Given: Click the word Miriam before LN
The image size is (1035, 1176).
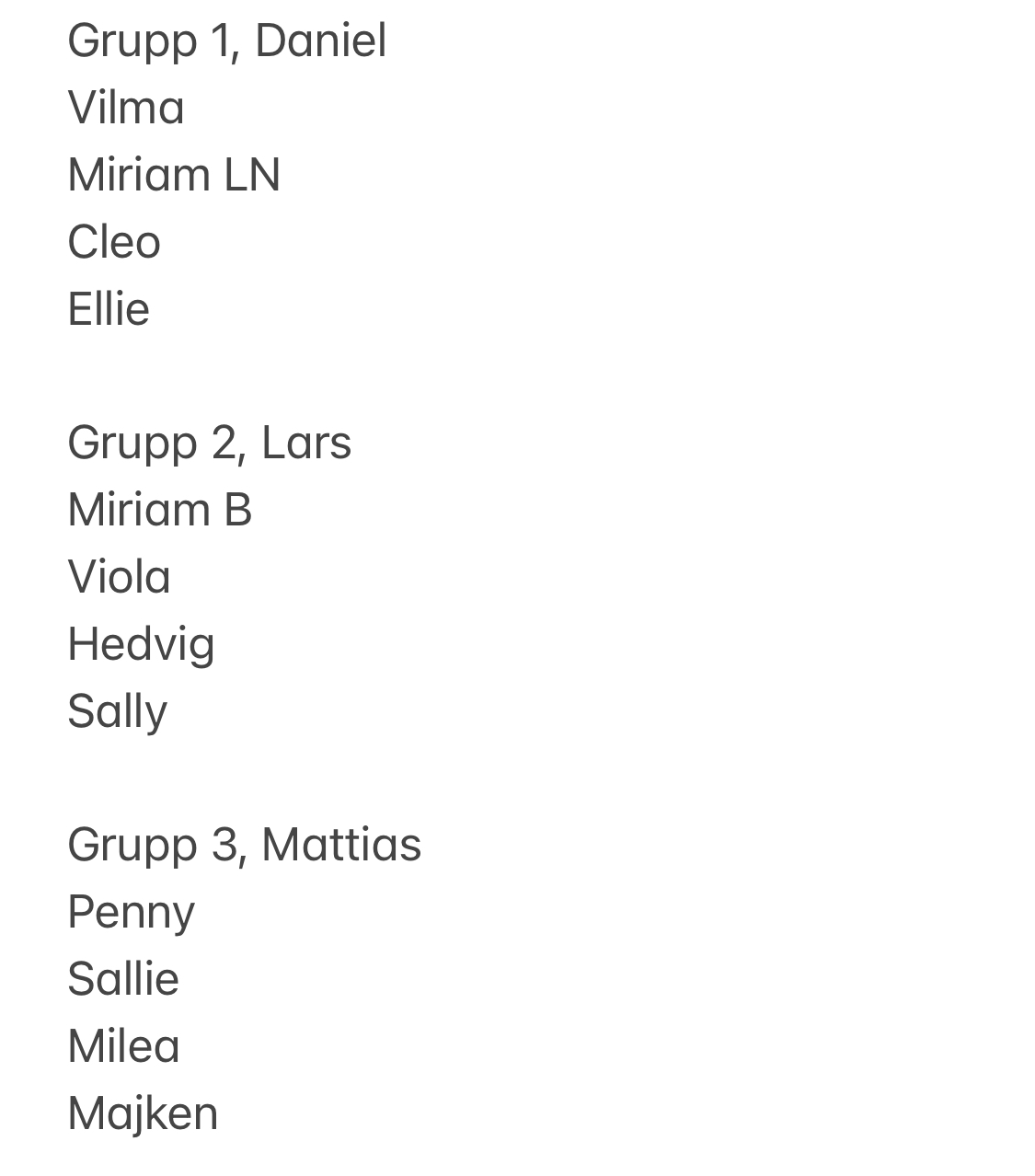Looking at the screenshot, I should [126, 175].
